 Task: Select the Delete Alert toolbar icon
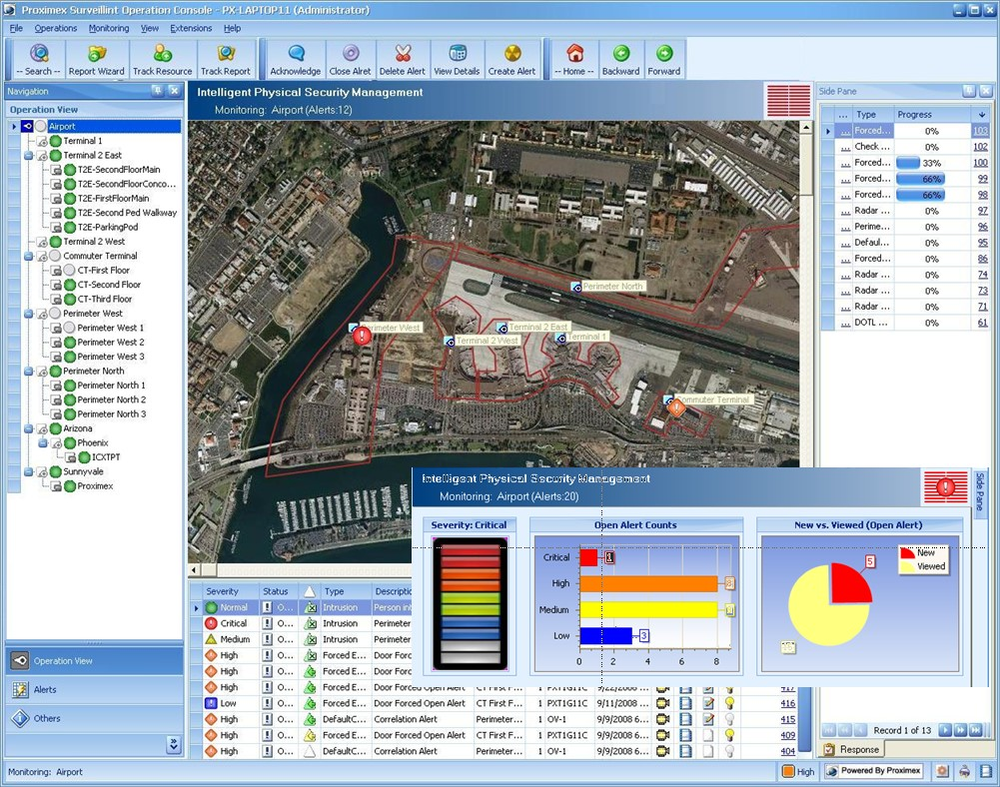pos(404,58)
